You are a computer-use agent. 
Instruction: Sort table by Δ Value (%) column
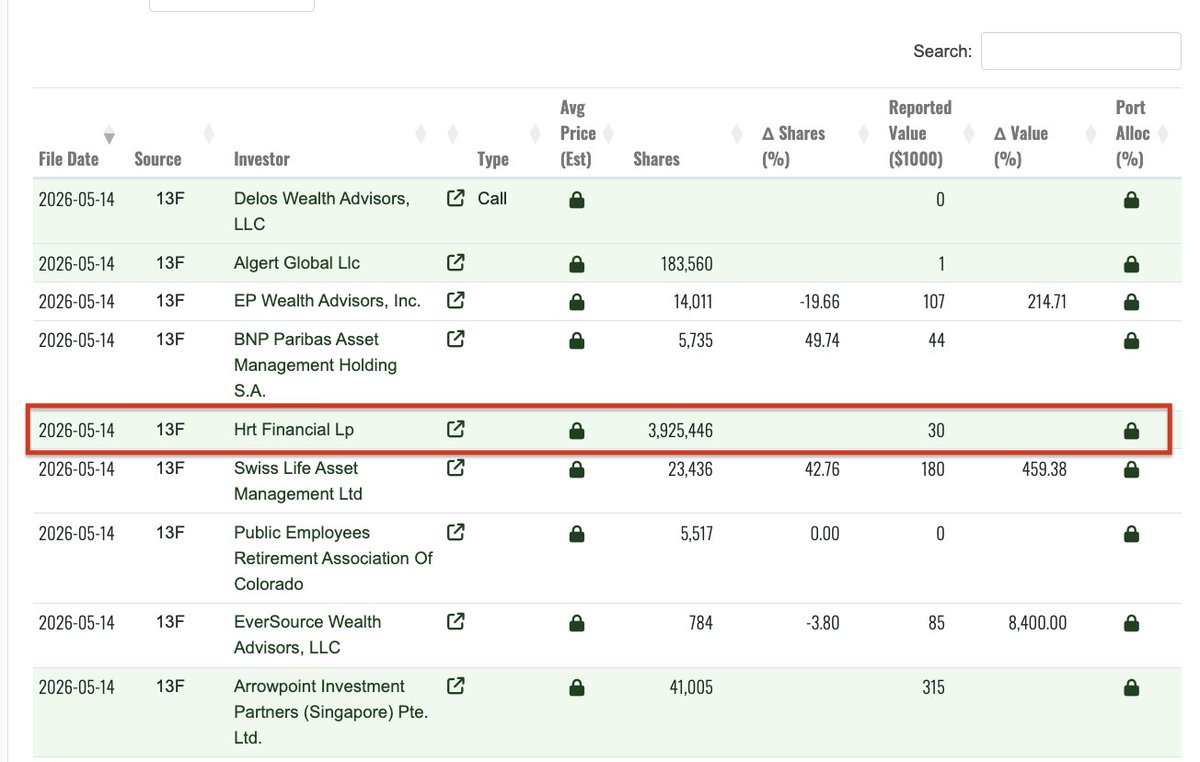1020,146
